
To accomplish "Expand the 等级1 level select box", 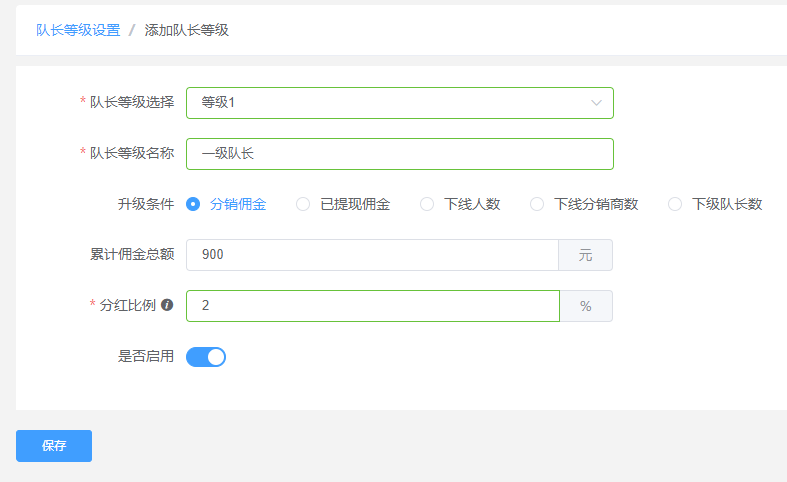I will [400, 103].
